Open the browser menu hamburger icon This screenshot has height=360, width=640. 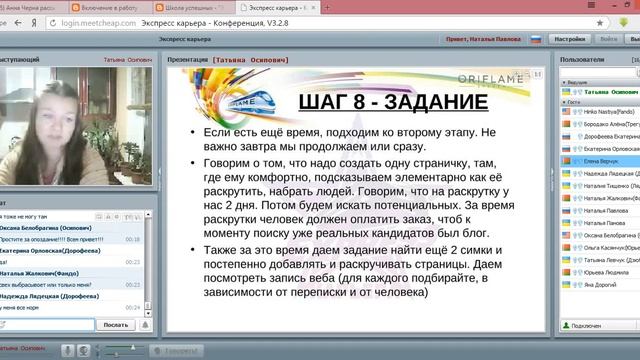591,5
